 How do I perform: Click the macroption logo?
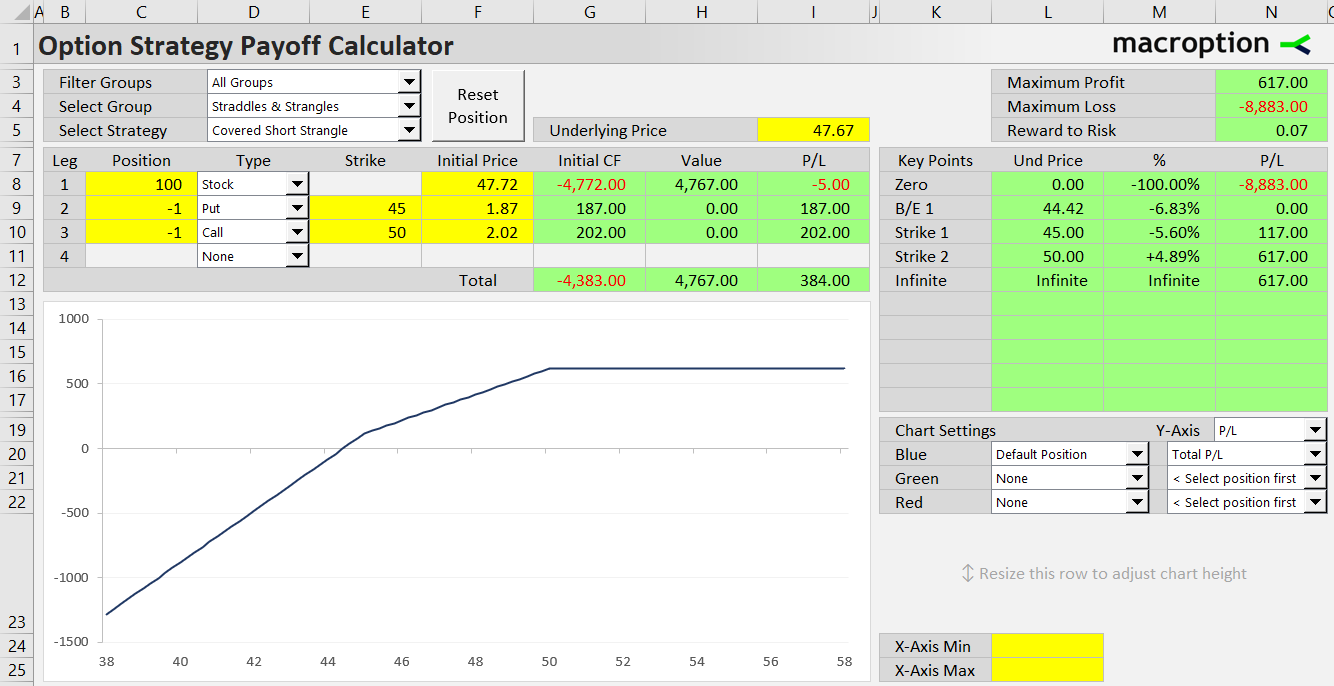coord(1211,44)
